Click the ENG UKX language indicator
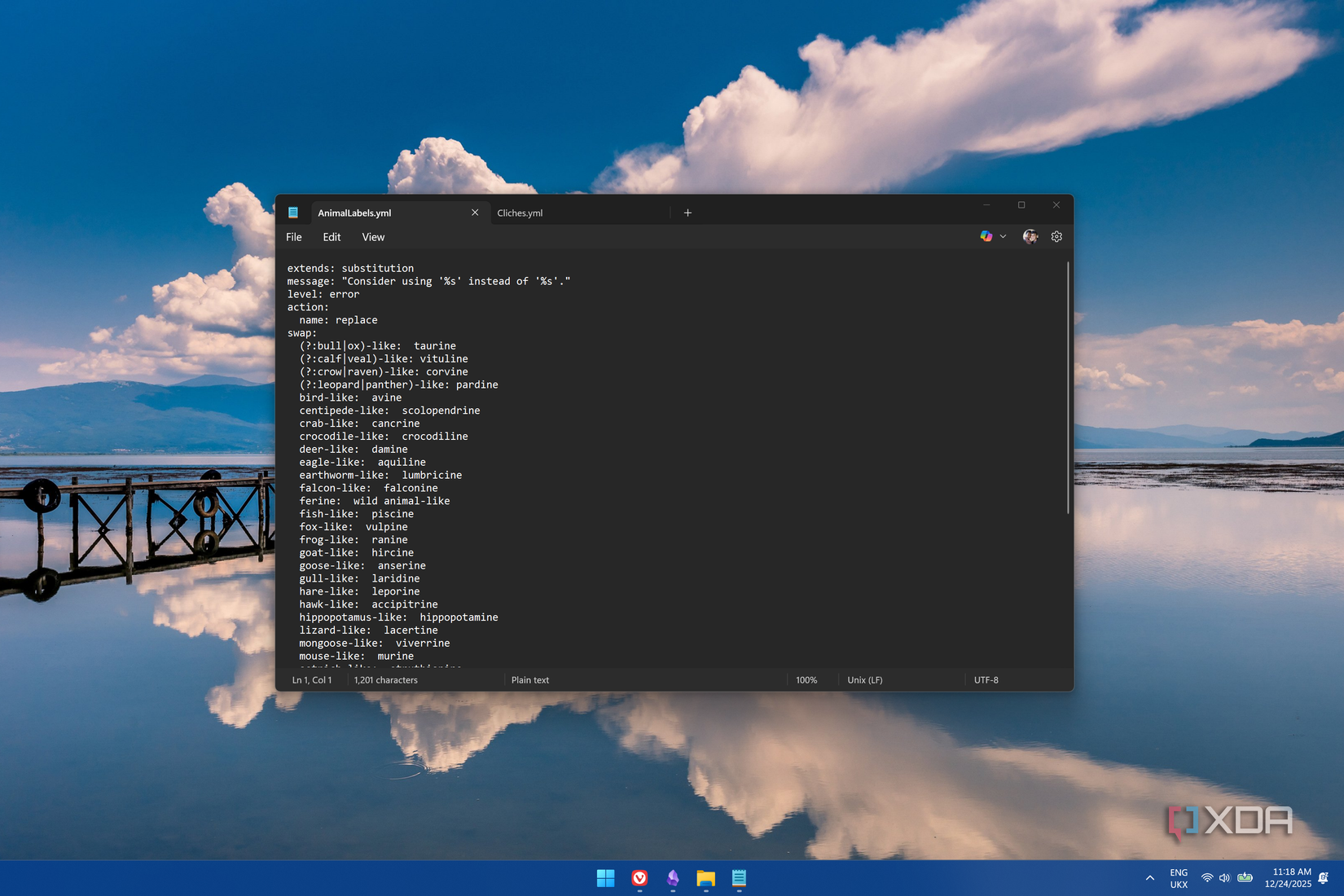The height and width of the screenshot is (896, 1344). pos(1179,878)
